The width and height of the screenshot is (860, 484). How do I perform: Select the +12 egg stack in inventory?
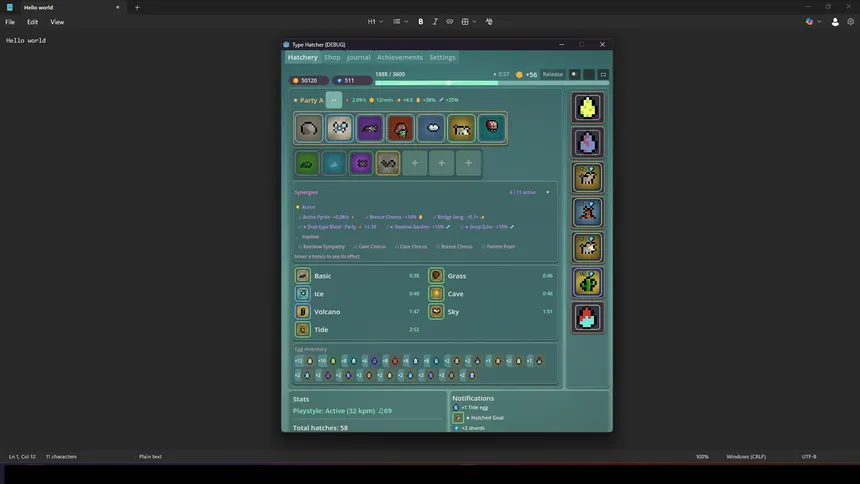(304, 361)
